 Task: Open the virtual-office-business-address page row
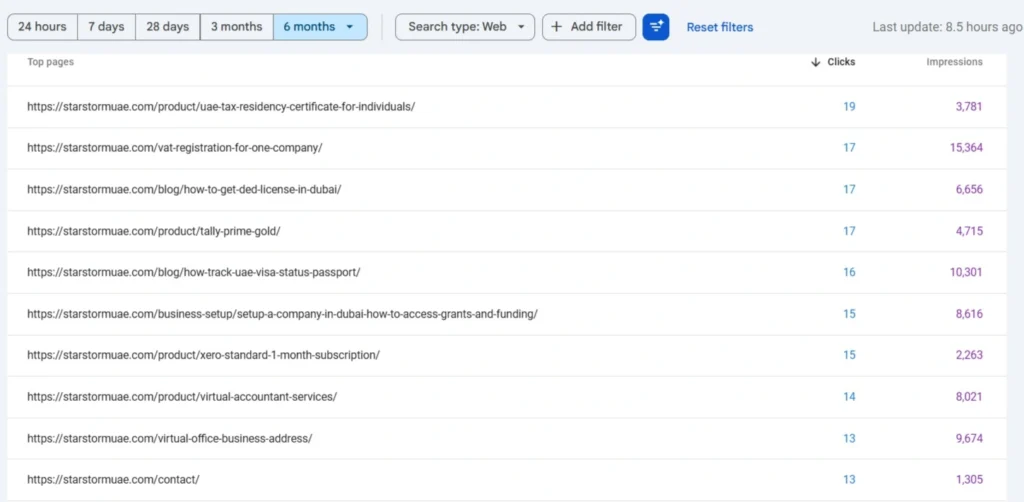point(170,438)
